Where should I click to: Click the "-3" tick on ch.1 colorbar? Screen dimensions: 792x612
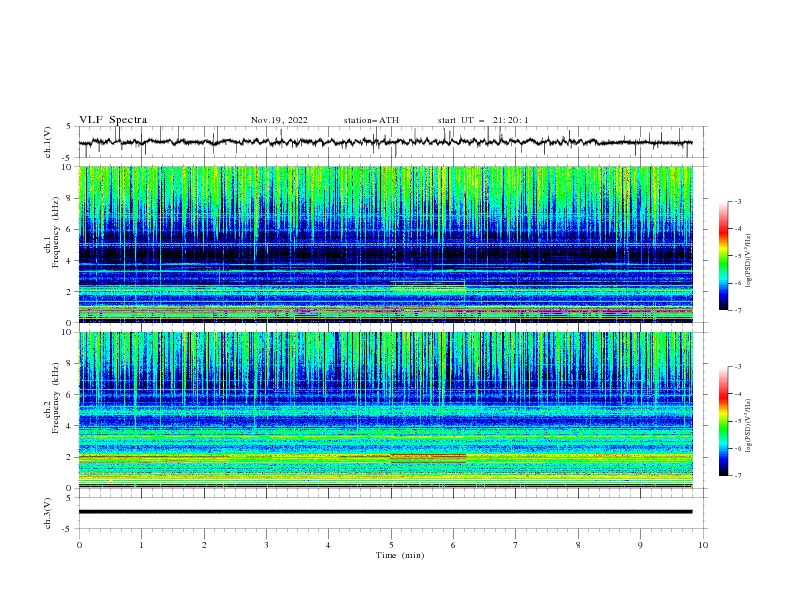click(x=737, y=201)
